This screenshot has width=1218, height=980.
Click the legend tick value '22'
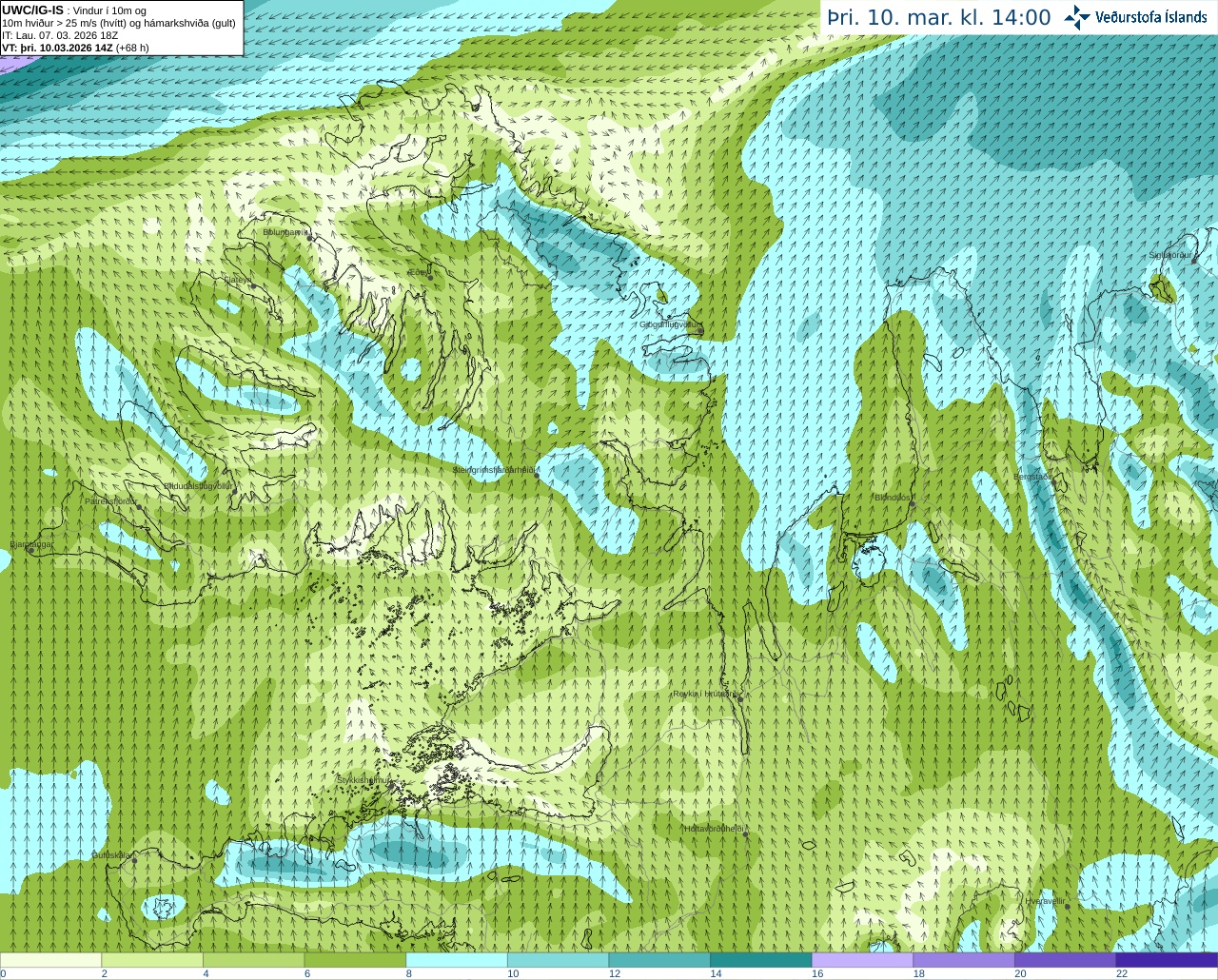pos(1122,973)
